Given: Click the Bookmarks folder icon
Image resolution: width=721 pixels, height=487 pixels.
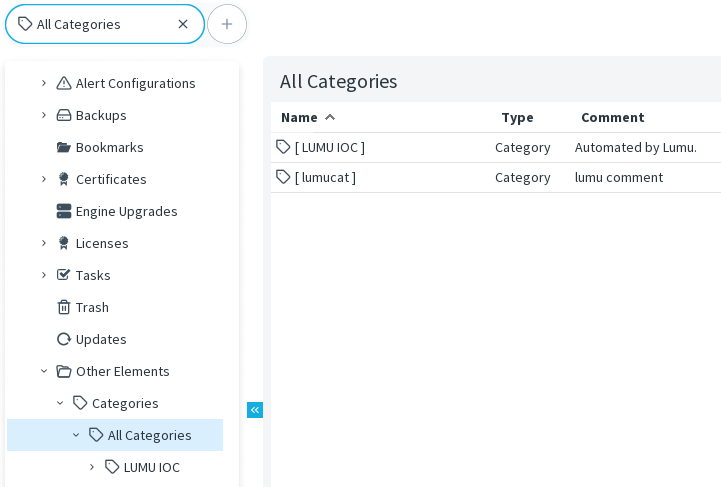Looking at the screenshot, I should [64, 147].
